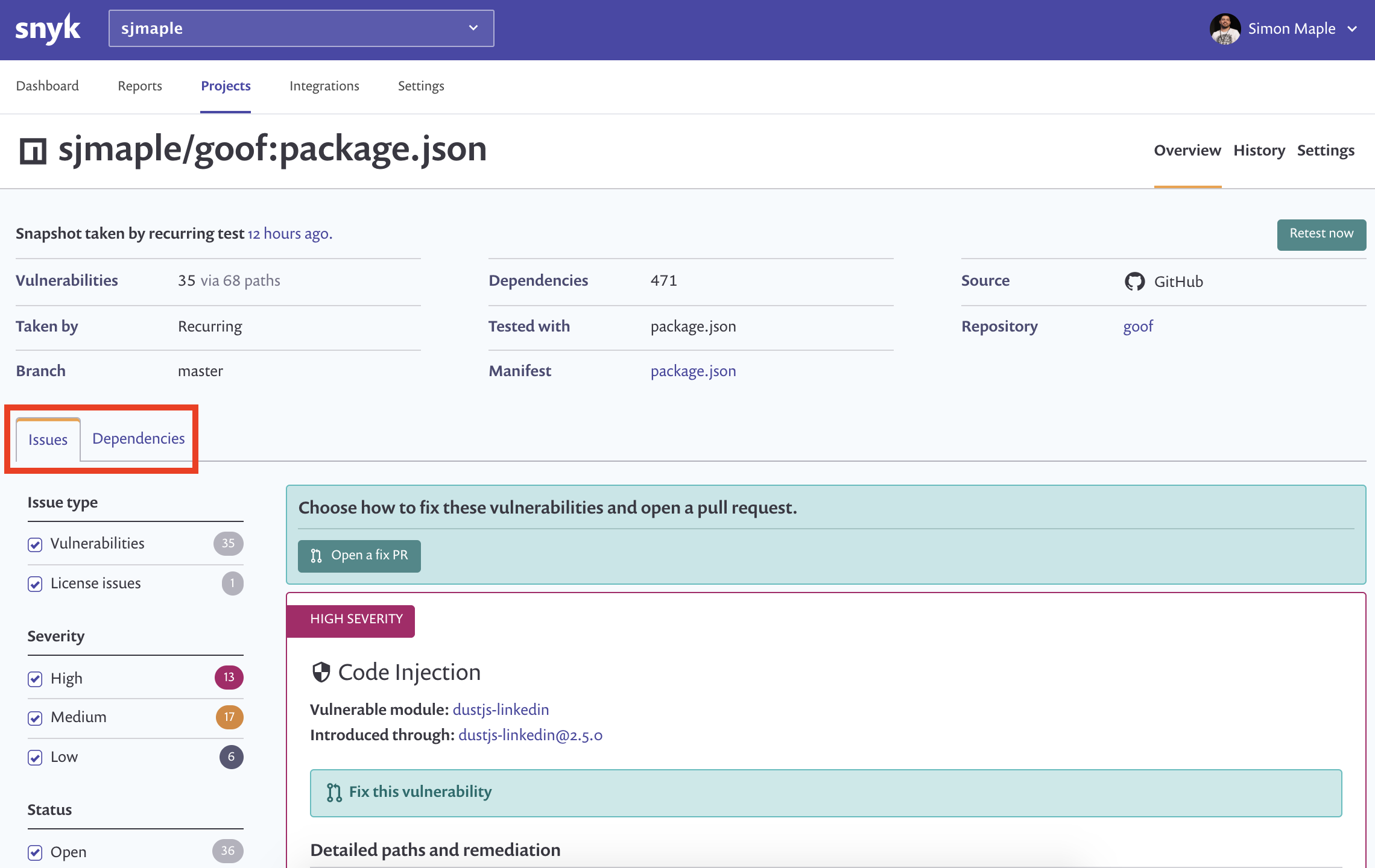Open the dustjs-linkedin vulnerable module link

[x=501, y=709]
